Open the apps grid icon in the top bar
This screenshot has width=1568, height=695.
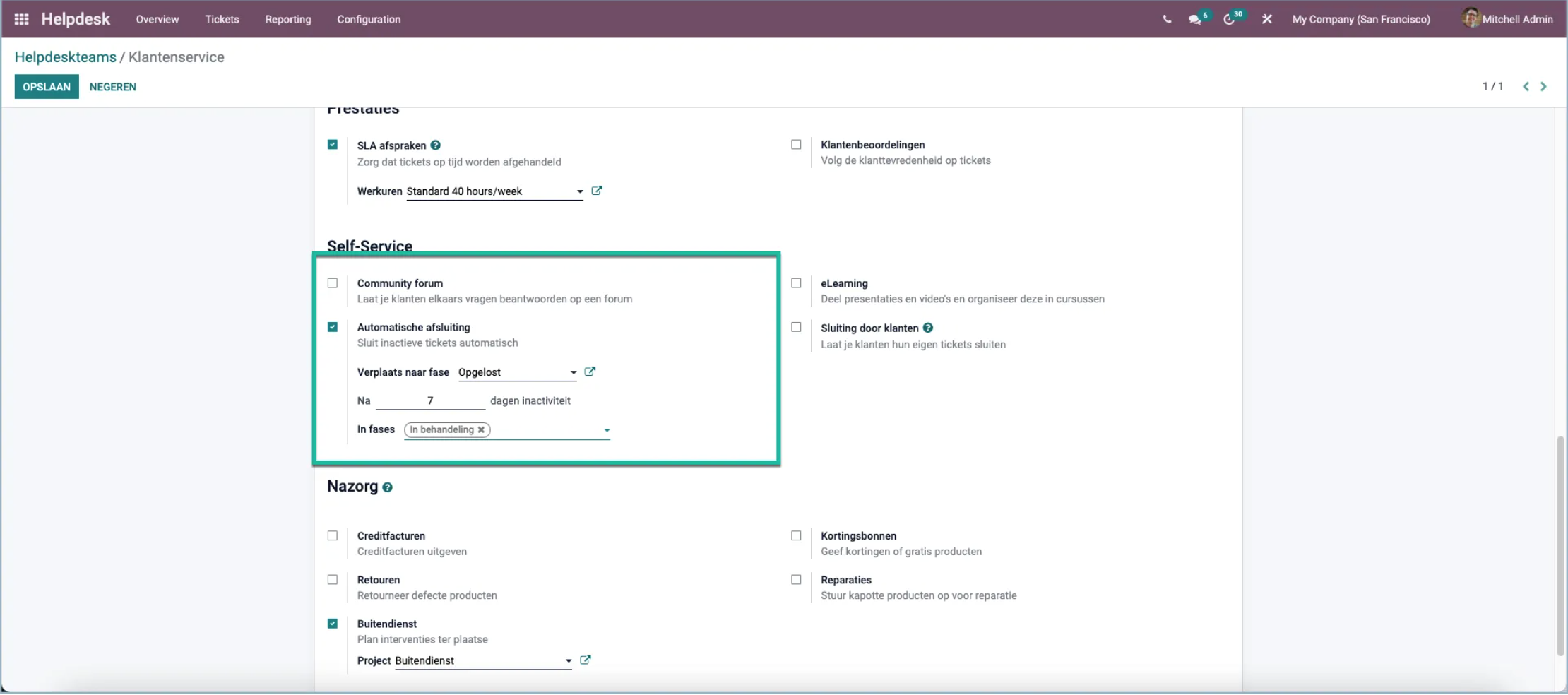coord(21,18)
